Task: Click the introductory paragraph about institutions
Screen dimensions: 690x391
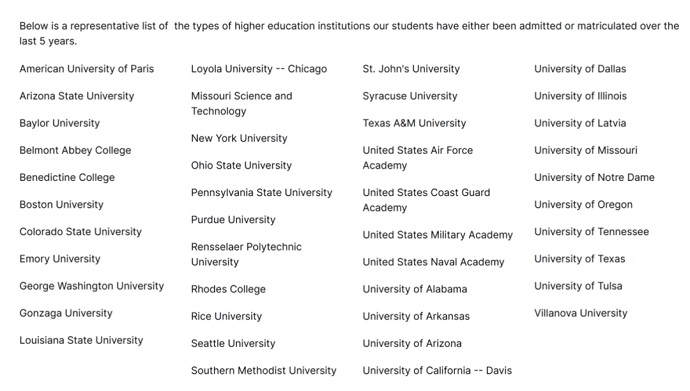Action: point(349,34)
